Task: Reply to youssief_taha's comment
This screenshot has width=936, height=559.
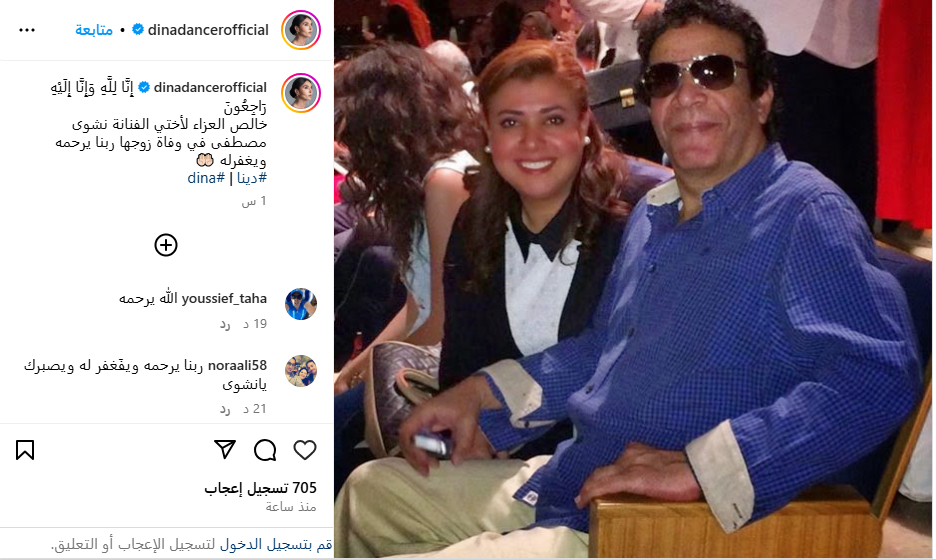Action: point(225,324)
